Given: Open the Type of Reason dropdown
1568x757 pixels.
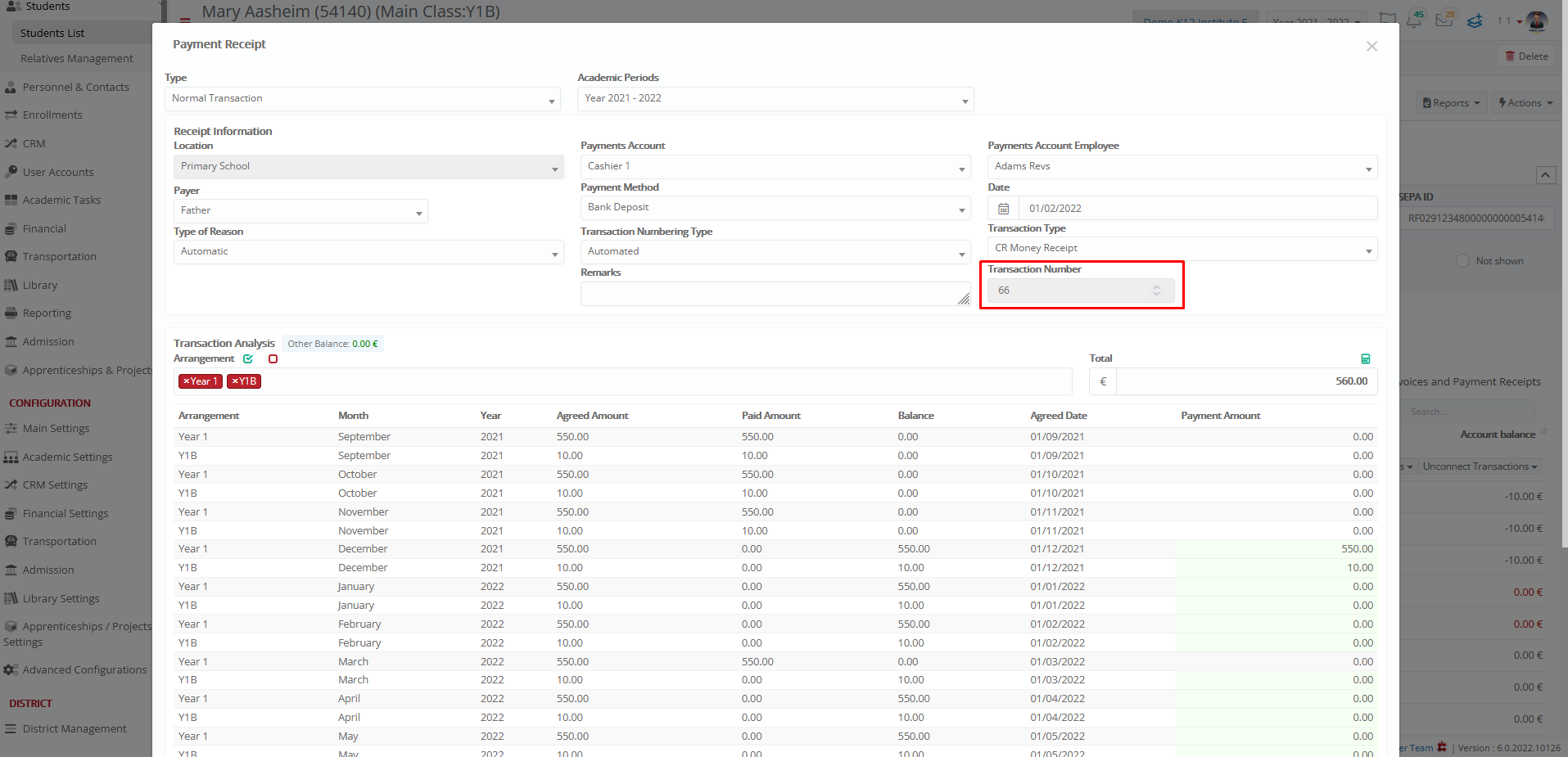Looking at the screenshot, I should 368,251.
